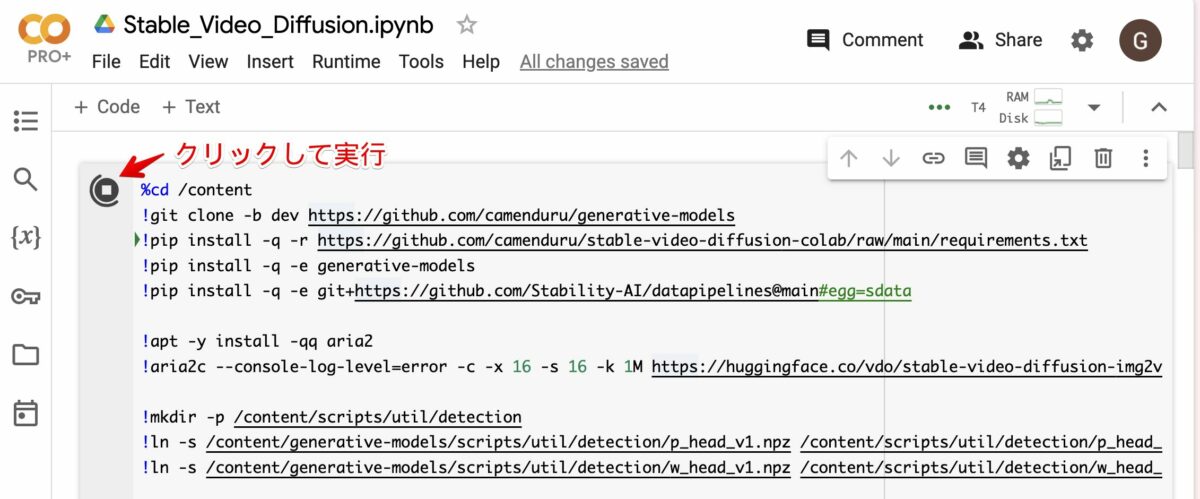Image resolution: width=1200 pixels, height=499 pixels.
Task: Stop the running cell execution
Action: click(x=104, y=189)
